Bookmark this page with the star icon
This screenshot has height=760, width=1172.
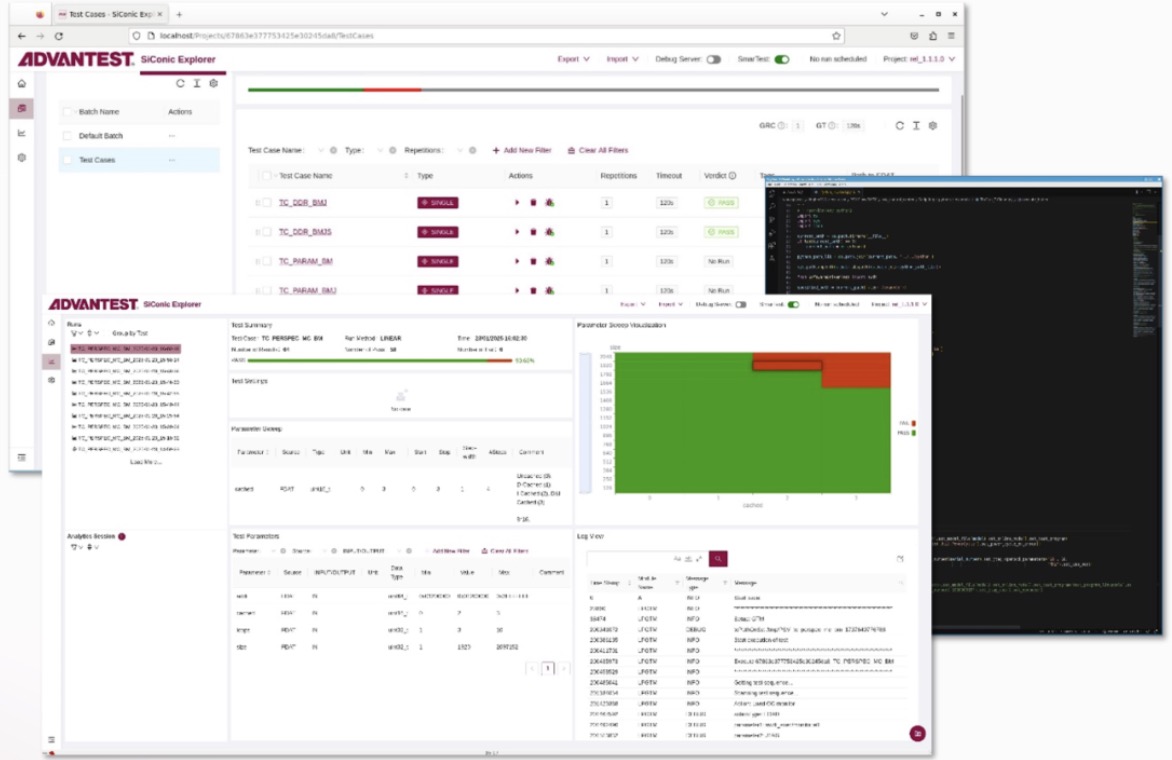click(836, 35)
